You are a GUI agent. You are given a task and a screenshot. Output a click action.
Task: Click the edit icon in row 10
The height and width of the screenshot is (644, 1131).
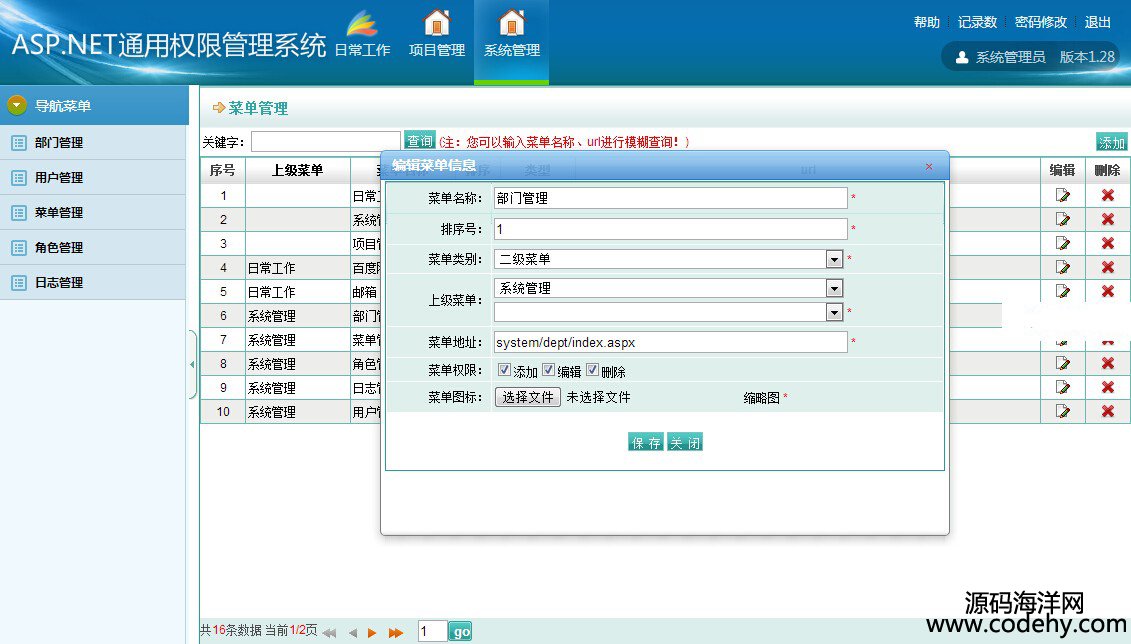[1063, 411]
